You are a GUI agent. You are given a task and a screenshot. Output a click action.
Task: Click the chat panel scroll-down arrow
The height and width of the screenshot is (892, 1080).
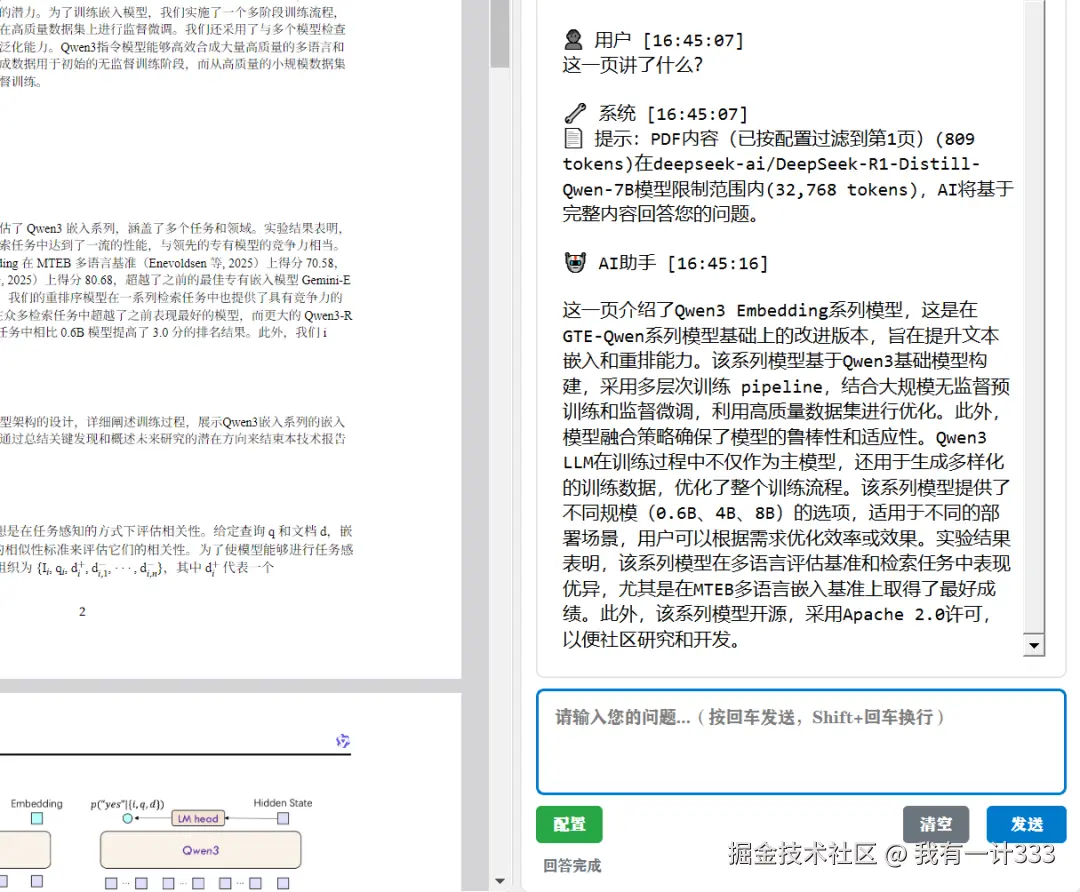tap(1033, 645)
